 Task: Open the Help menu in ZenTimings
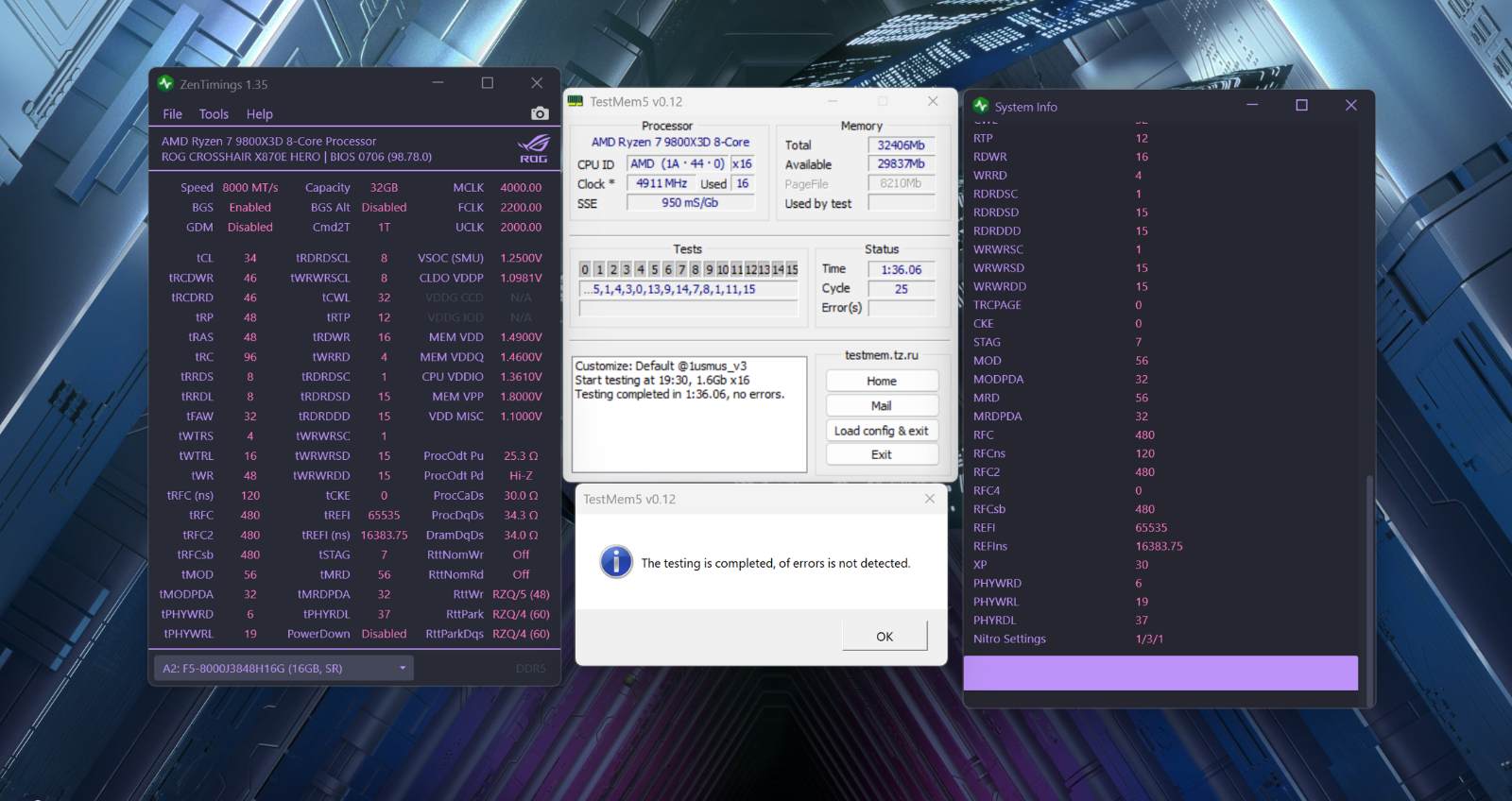tap(260, 114)
